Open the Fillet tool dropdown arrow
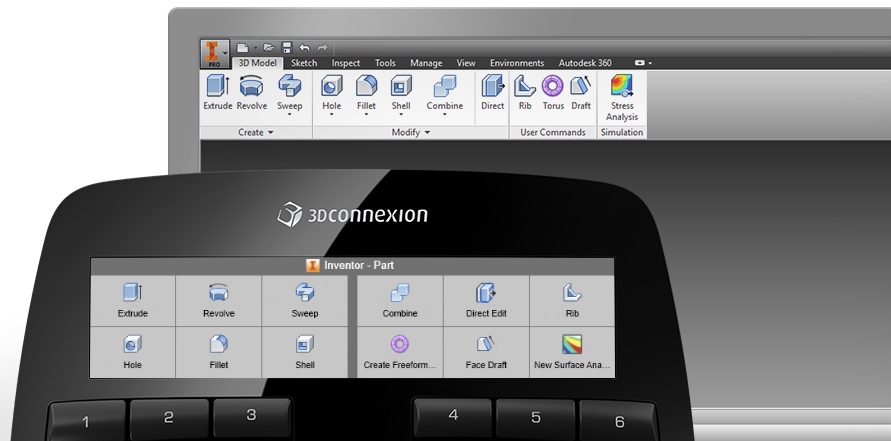Viewport: 891px width, 441px height. [367, 115]
